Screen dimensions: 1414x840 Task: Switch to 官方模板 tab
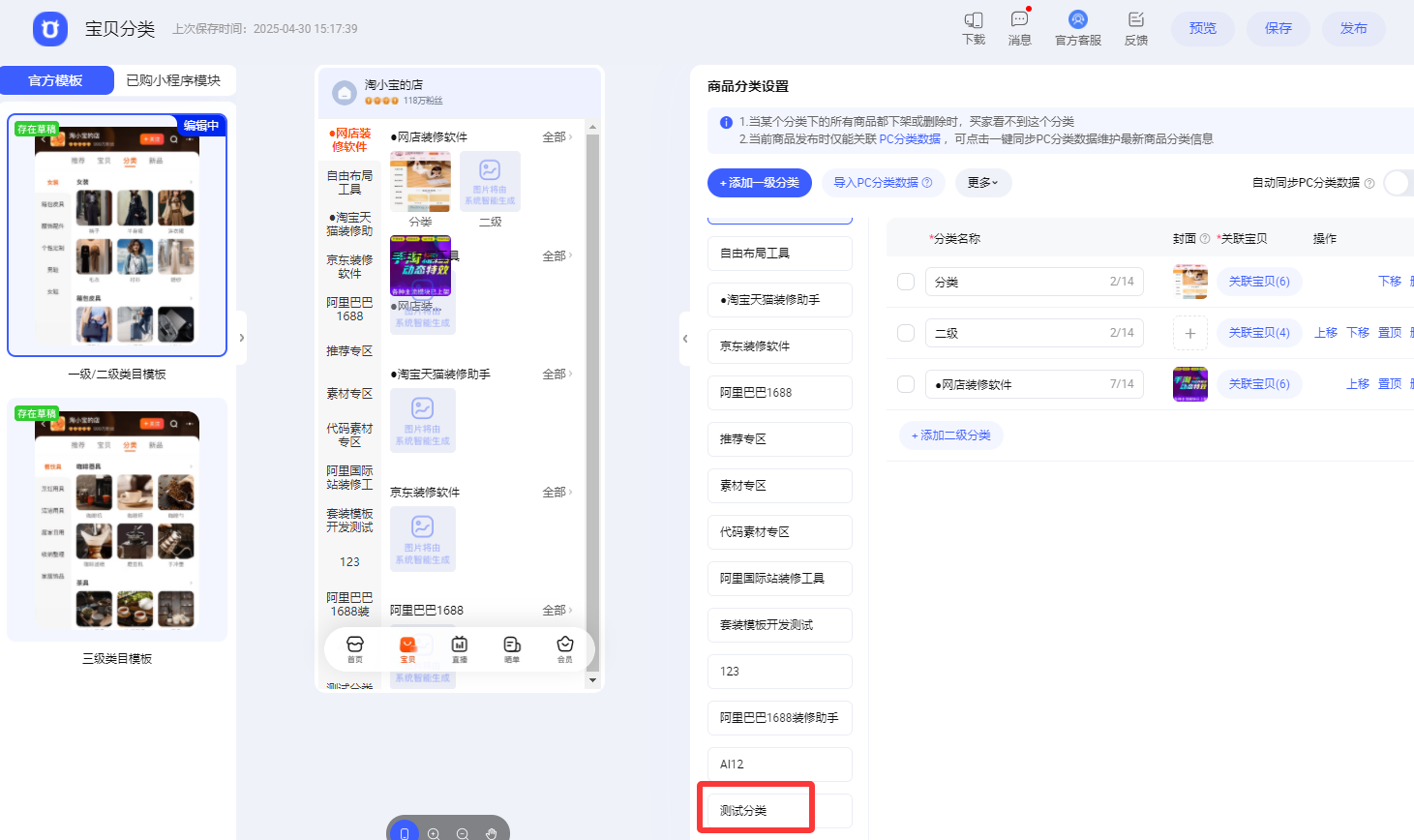[x=56, y=80]
